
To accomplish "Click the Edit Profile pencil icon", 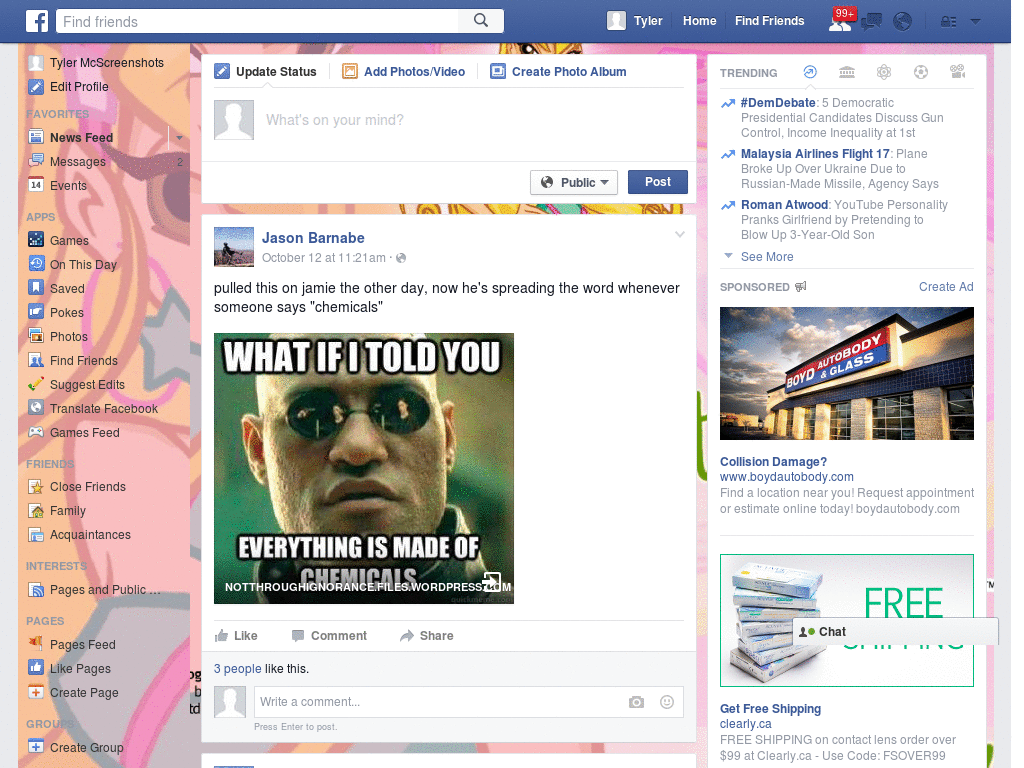I will point(36,86).
